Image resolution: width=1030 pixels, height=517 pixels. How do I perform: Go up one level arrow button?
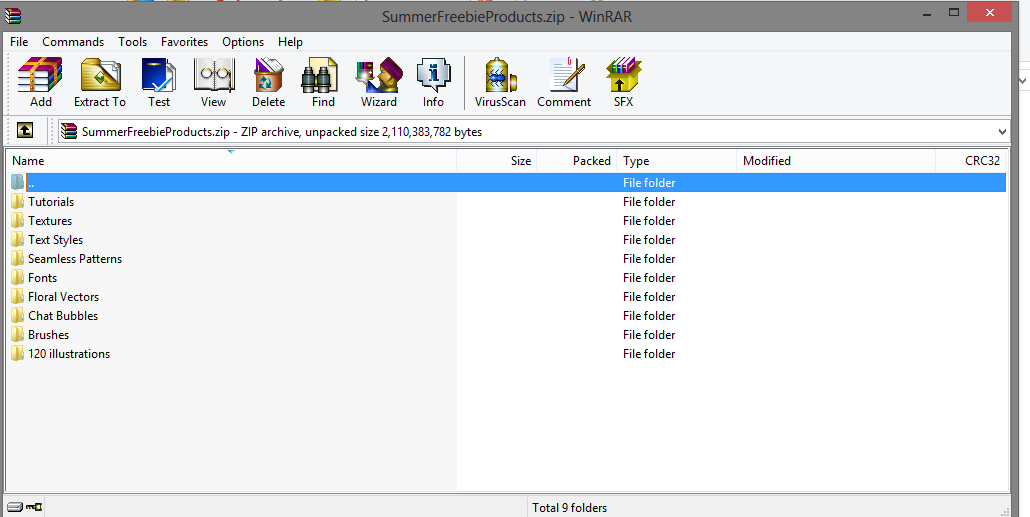[25, 131]
